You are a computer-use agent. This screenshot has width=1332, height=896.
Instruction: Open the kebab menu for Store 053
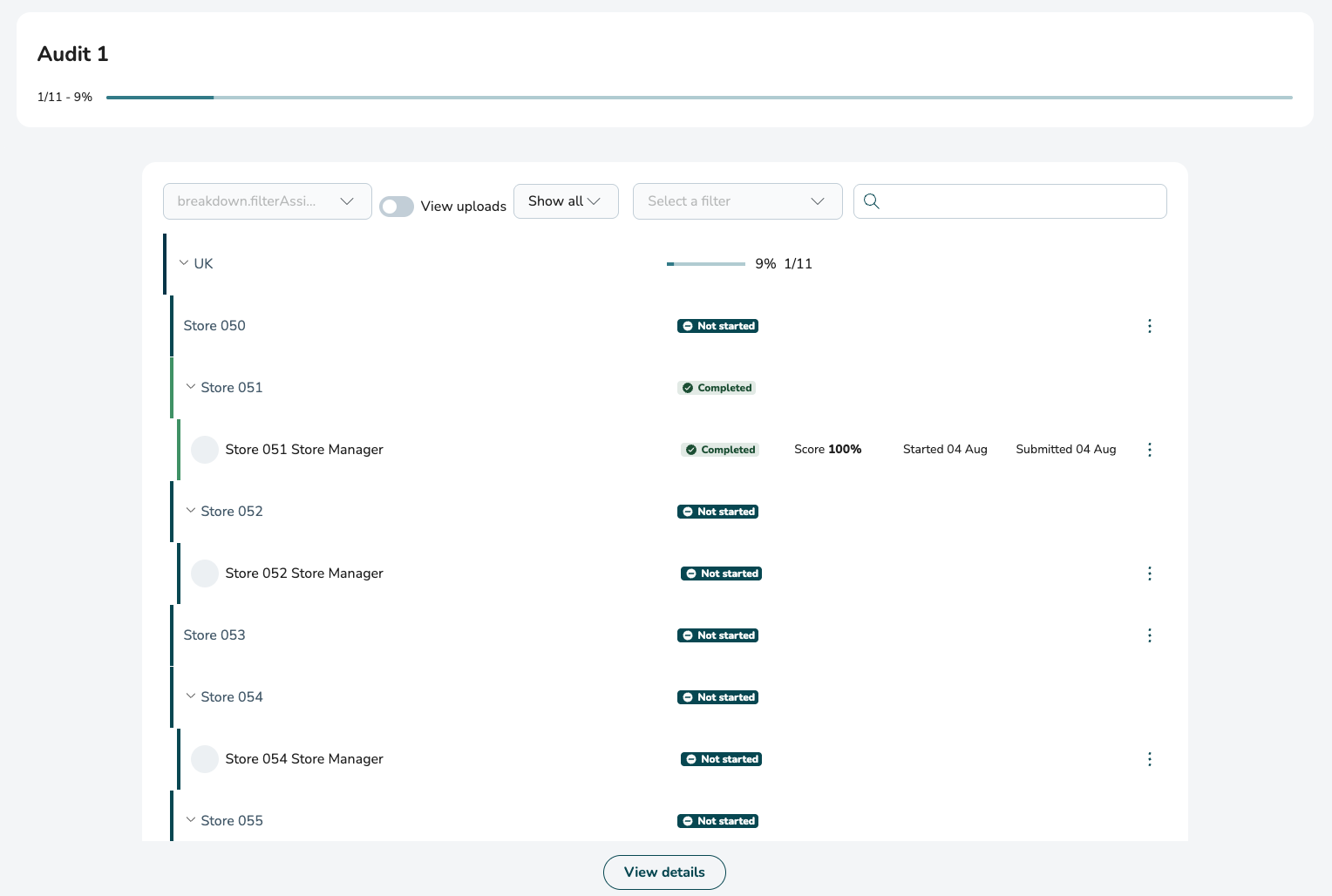tap(1149, 635)
